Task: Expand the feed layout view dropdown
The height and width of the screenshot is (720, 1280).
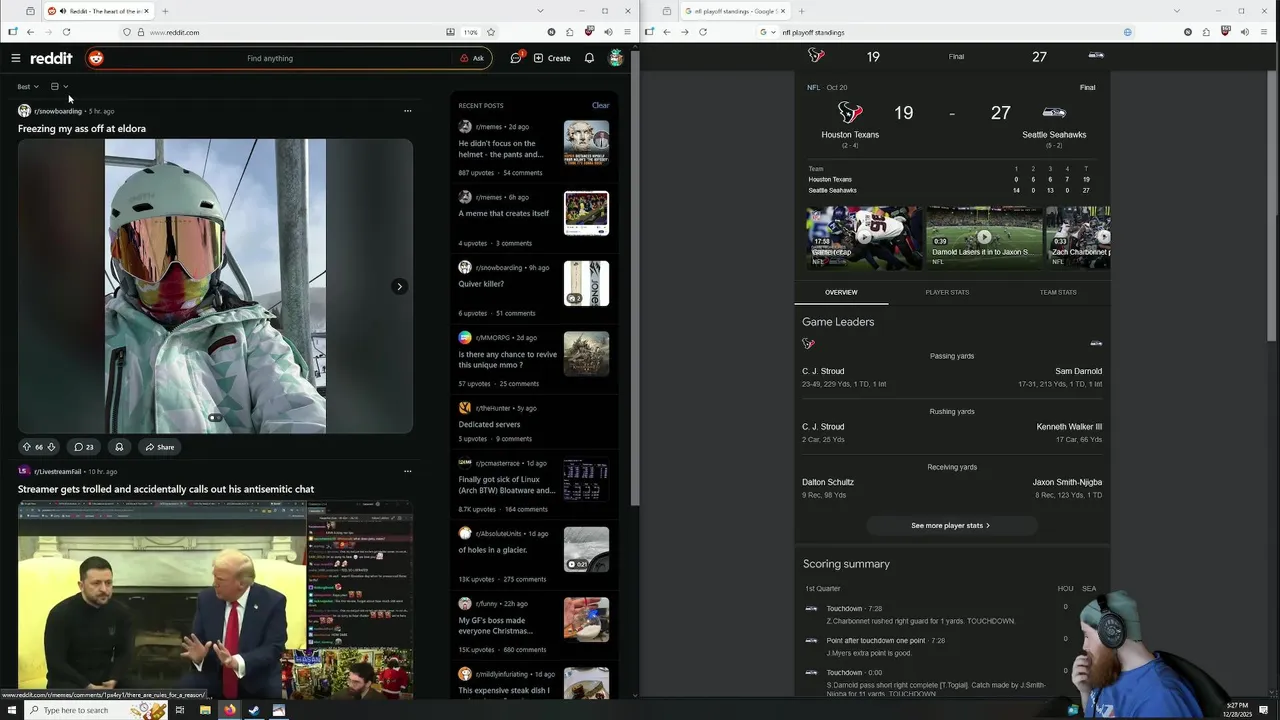Action: 60,87
